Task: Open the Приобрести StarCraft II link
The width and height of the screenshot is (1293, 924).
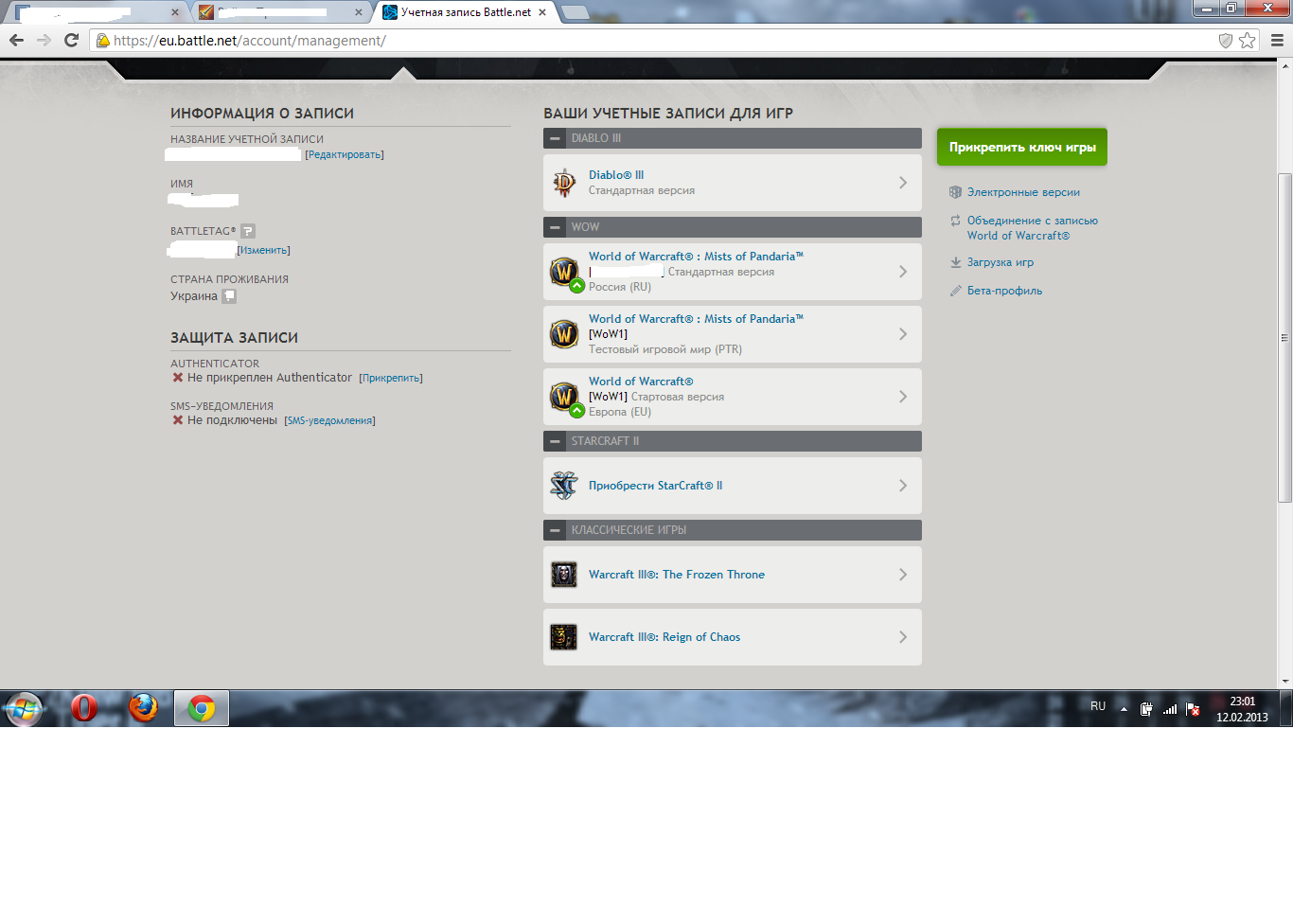Action: pos(655,486)
